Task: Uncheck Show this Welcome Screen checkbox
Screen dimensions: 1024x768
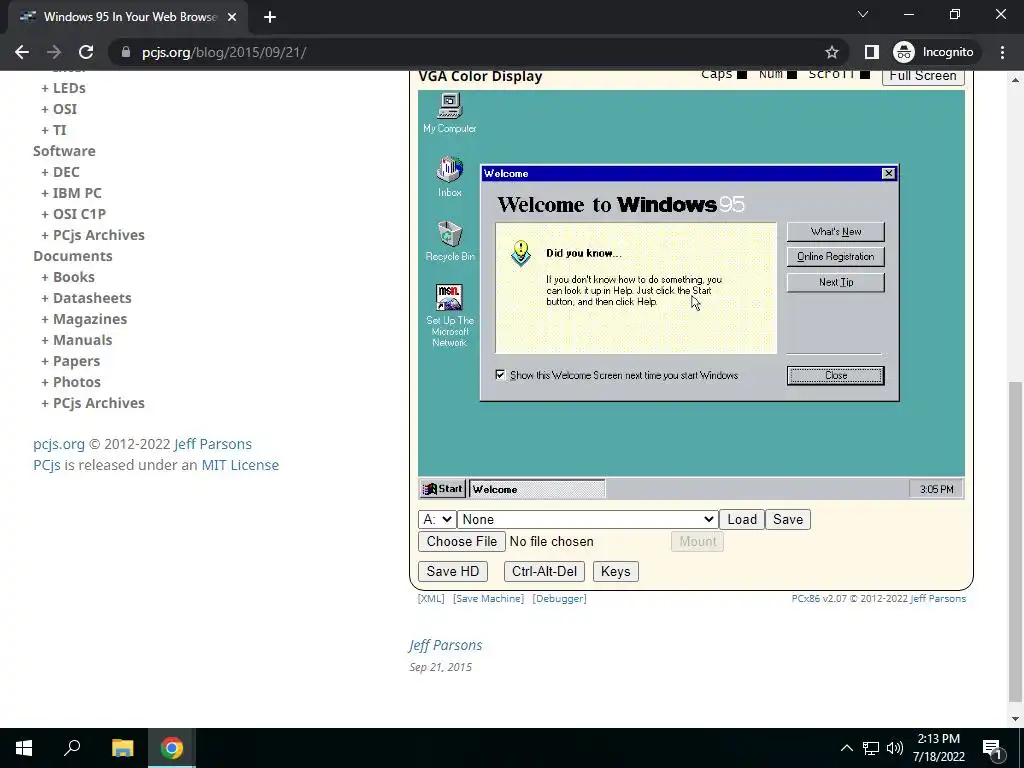Action: (500, 375)
